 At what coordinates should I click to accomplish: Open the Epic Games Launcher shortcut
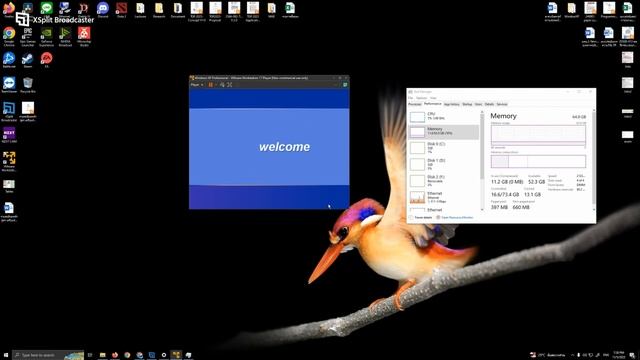[x=28, y=36]
